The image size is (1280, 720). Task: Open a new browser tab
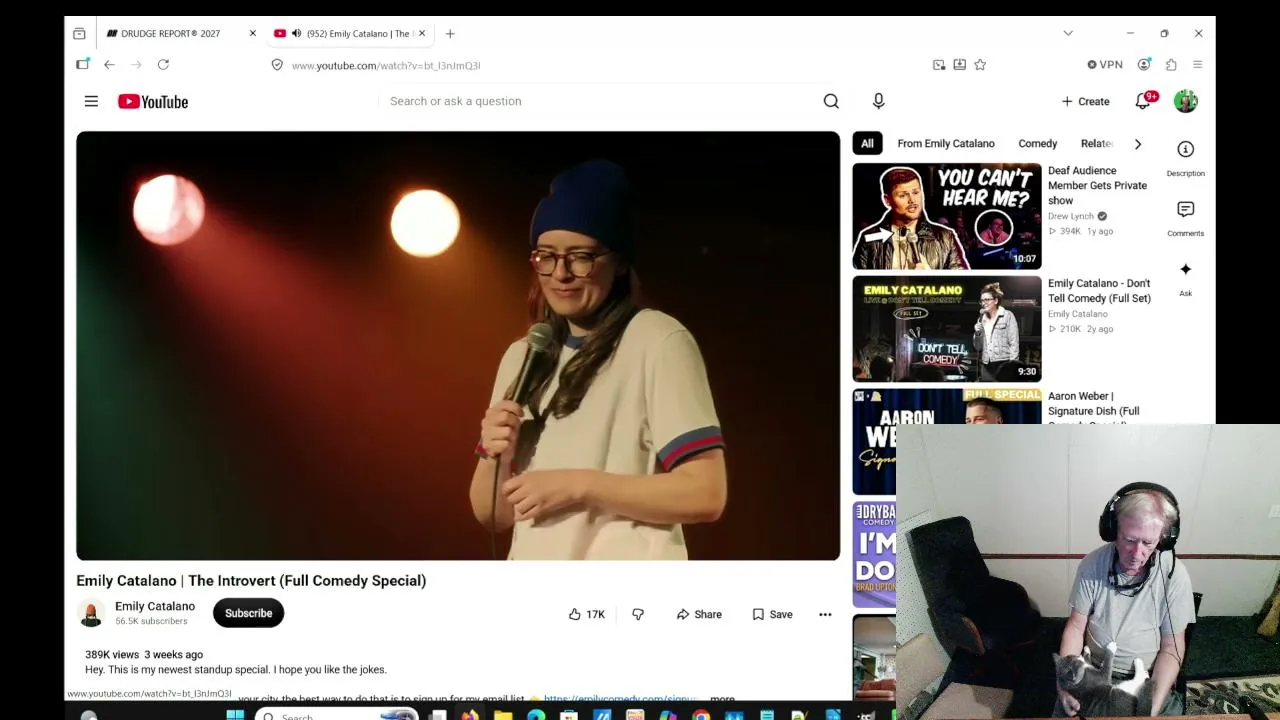pyautogui.click(x=450, y=33)
